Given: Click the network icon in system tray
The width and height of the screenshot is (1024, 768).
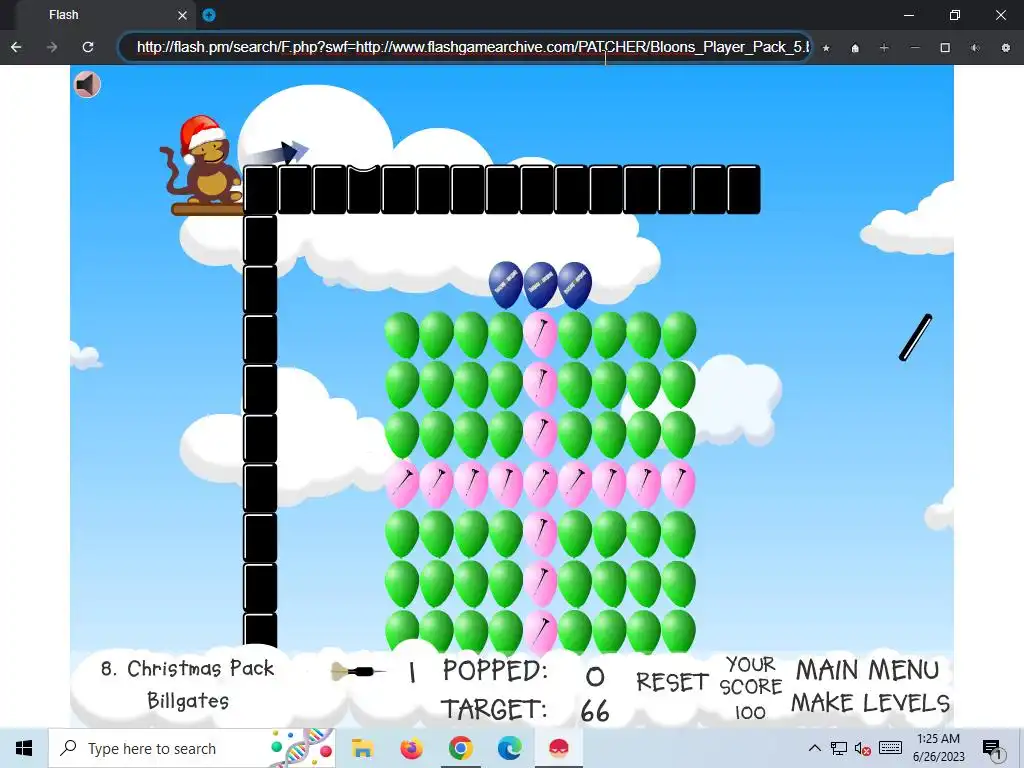Looking at the screenshot, I should click(x=839, y=748).
